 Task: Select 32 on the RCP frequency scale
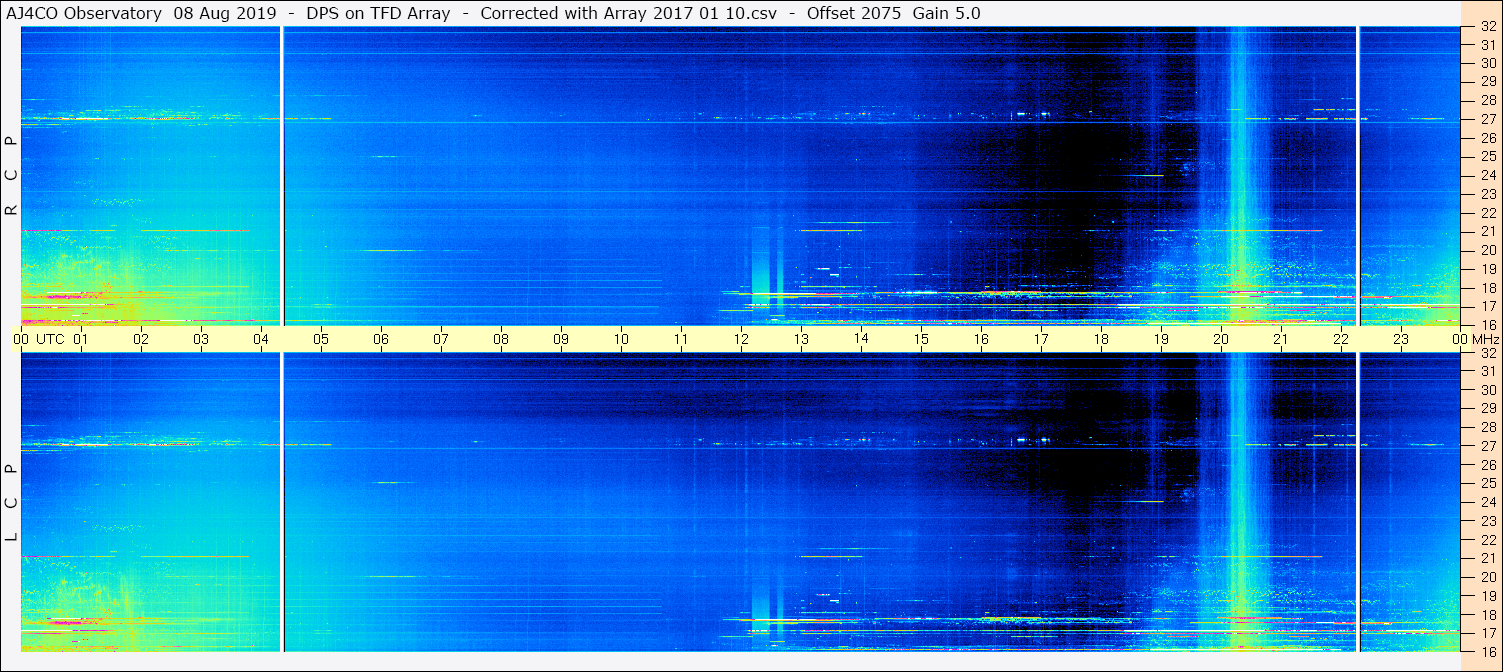click(x=1487, y=28)
